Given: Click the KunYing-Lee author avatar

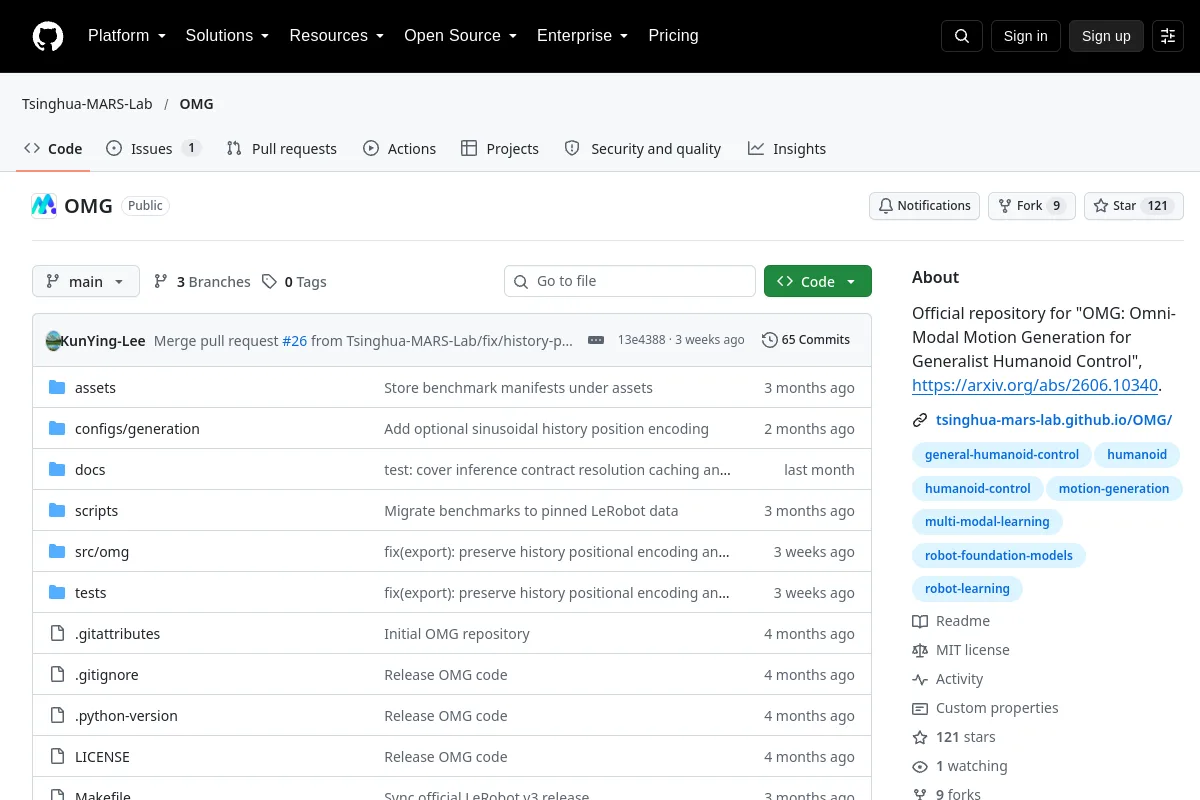Looking at the screenshot, I should (54, 340).
